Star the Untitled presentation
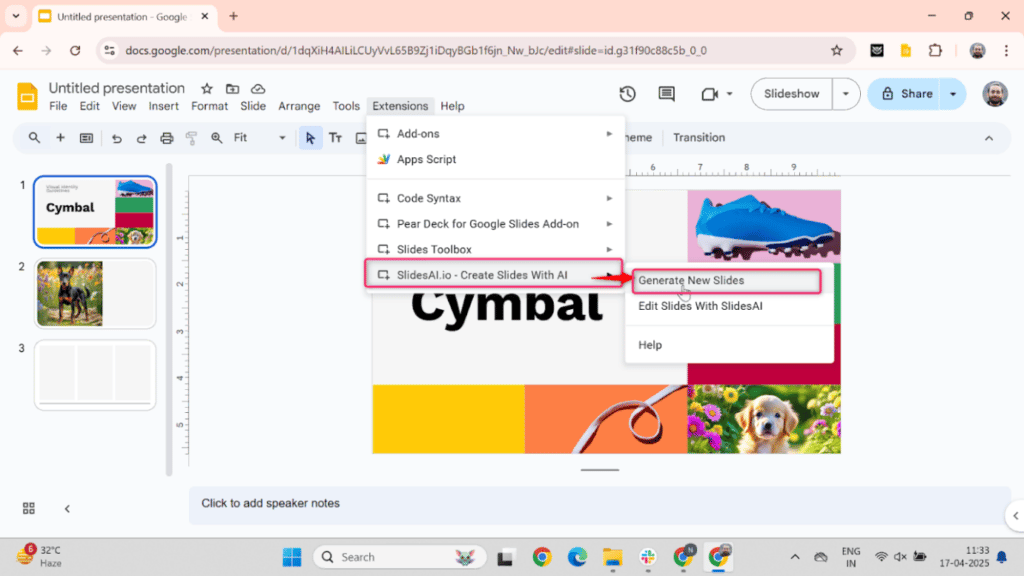This screenshot has width=1024, height=576. [207, 87]
